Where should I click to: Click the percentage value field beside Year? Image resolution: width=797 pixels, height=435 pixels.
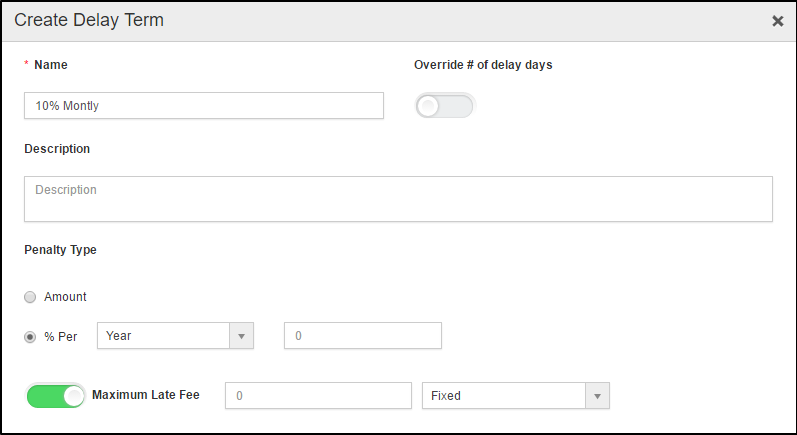click(363, 336)
